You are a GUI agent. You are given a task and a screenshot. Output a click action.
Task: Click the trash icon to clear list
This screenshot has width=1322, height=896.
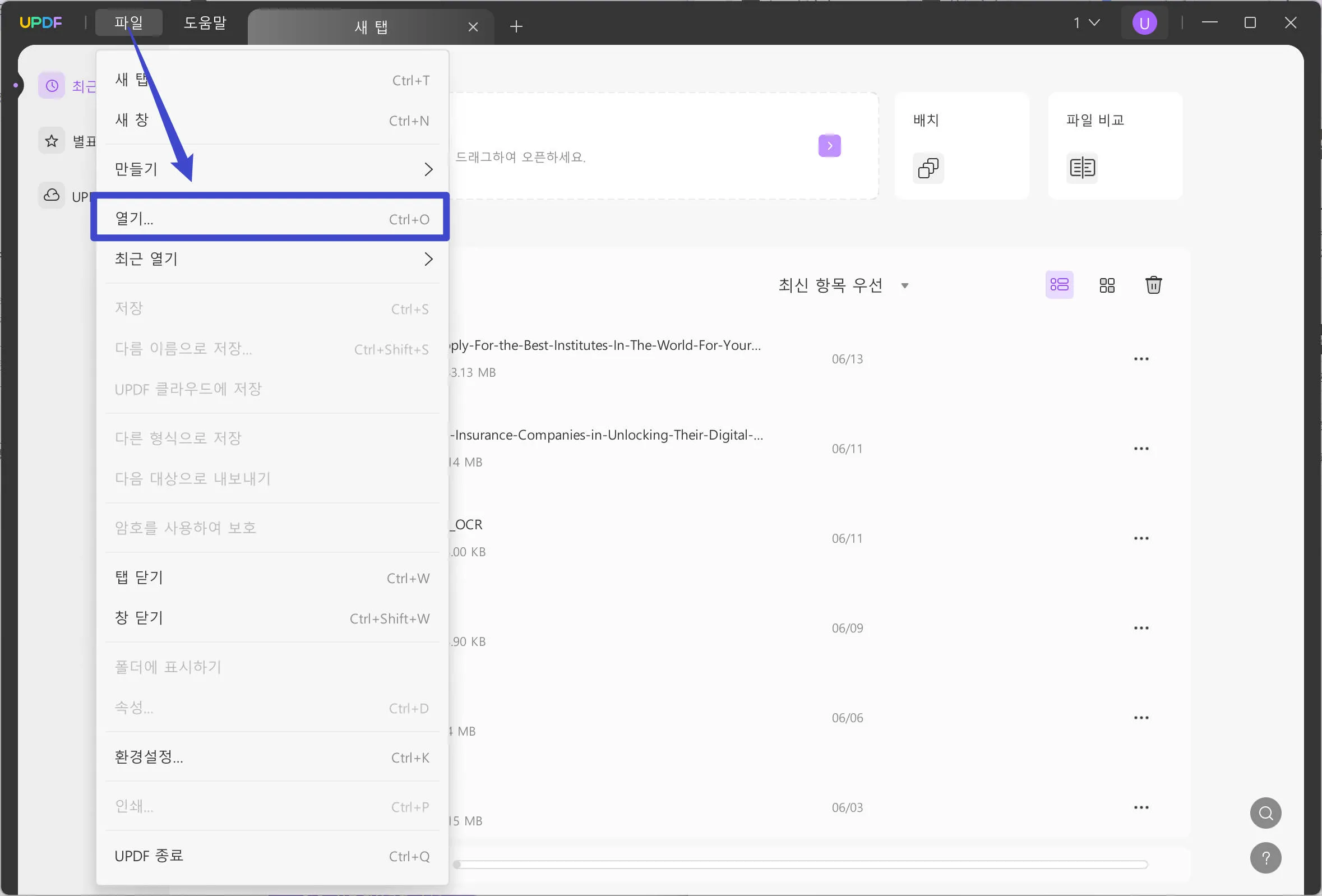(x=1153, y=285)
